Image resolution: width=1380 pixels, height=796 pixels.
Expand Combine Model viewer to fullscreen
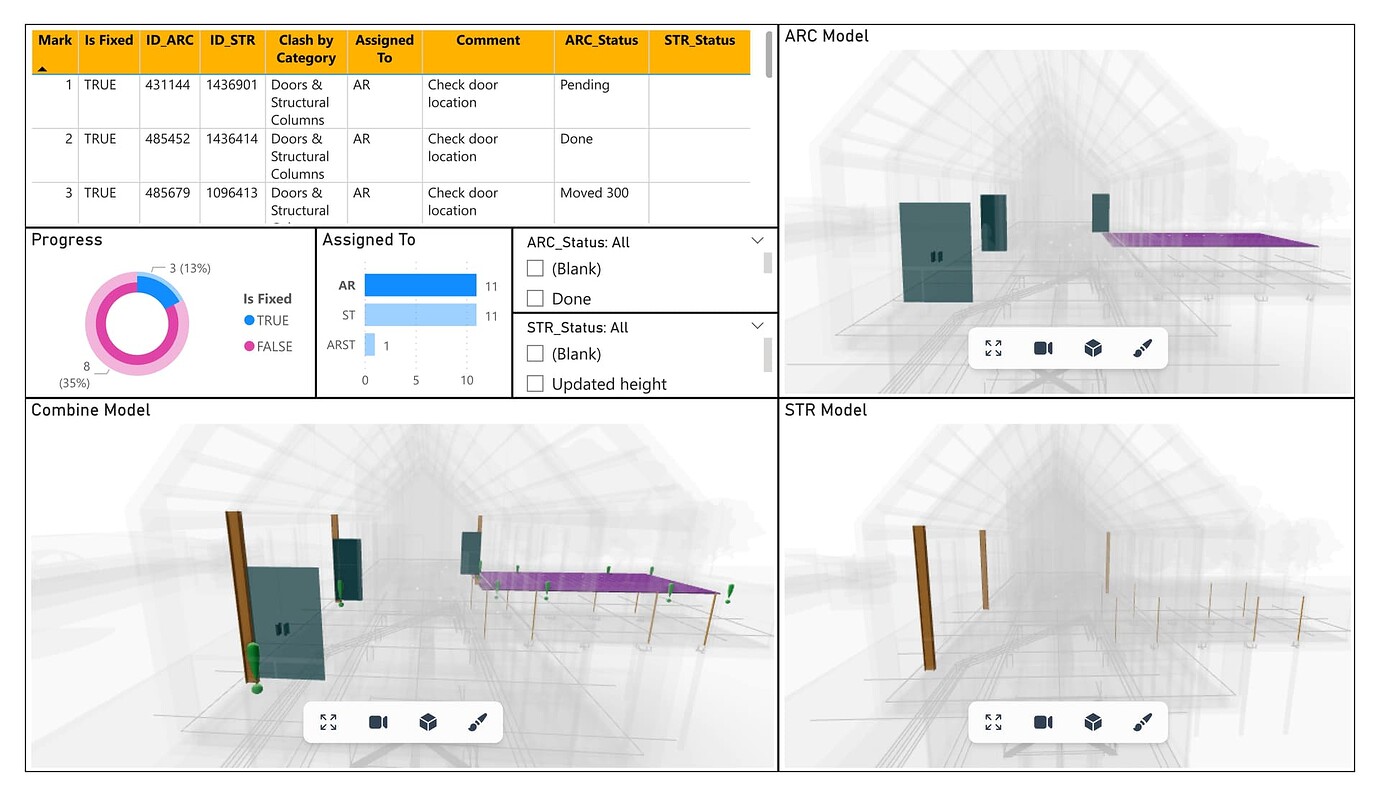[x=328, y=722]
